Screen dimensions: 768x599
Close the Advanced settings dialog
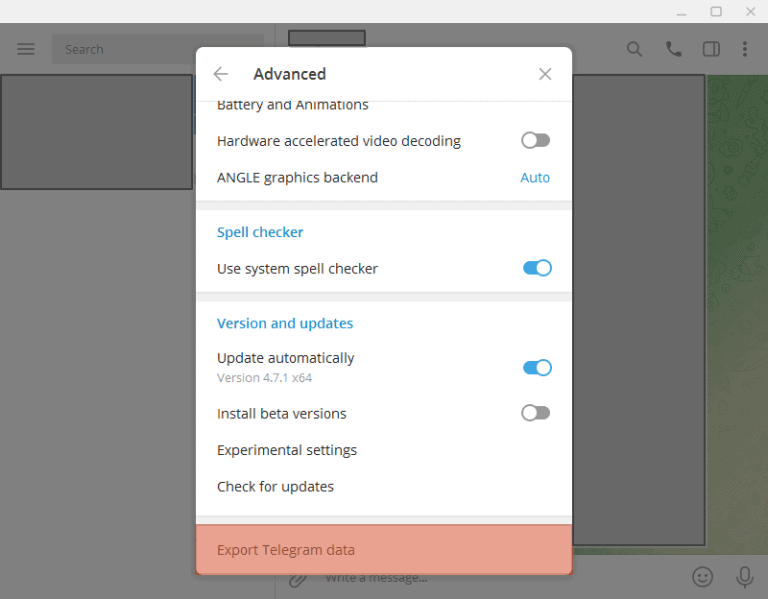(545, 74)
